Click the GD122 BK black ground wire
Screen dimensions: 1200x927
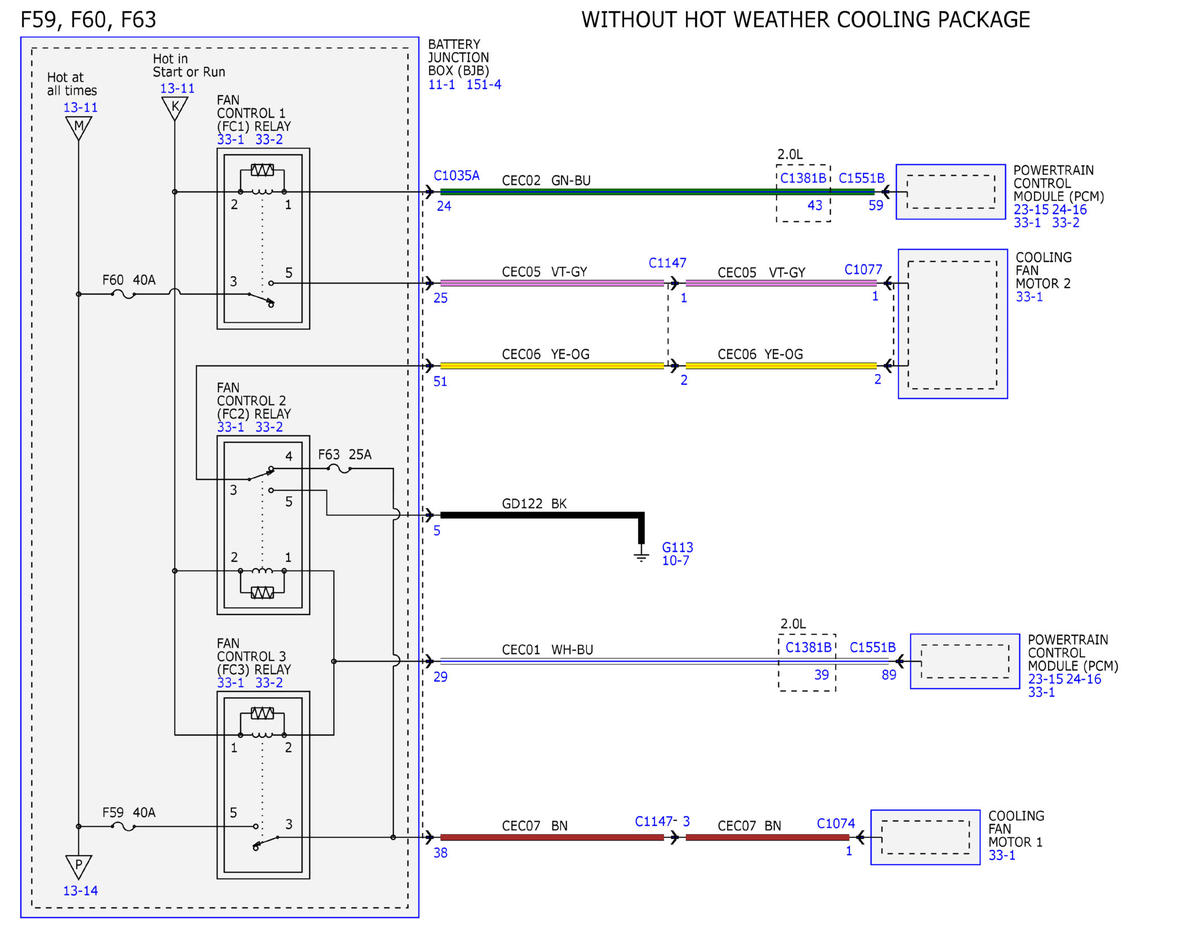(543, 515)
